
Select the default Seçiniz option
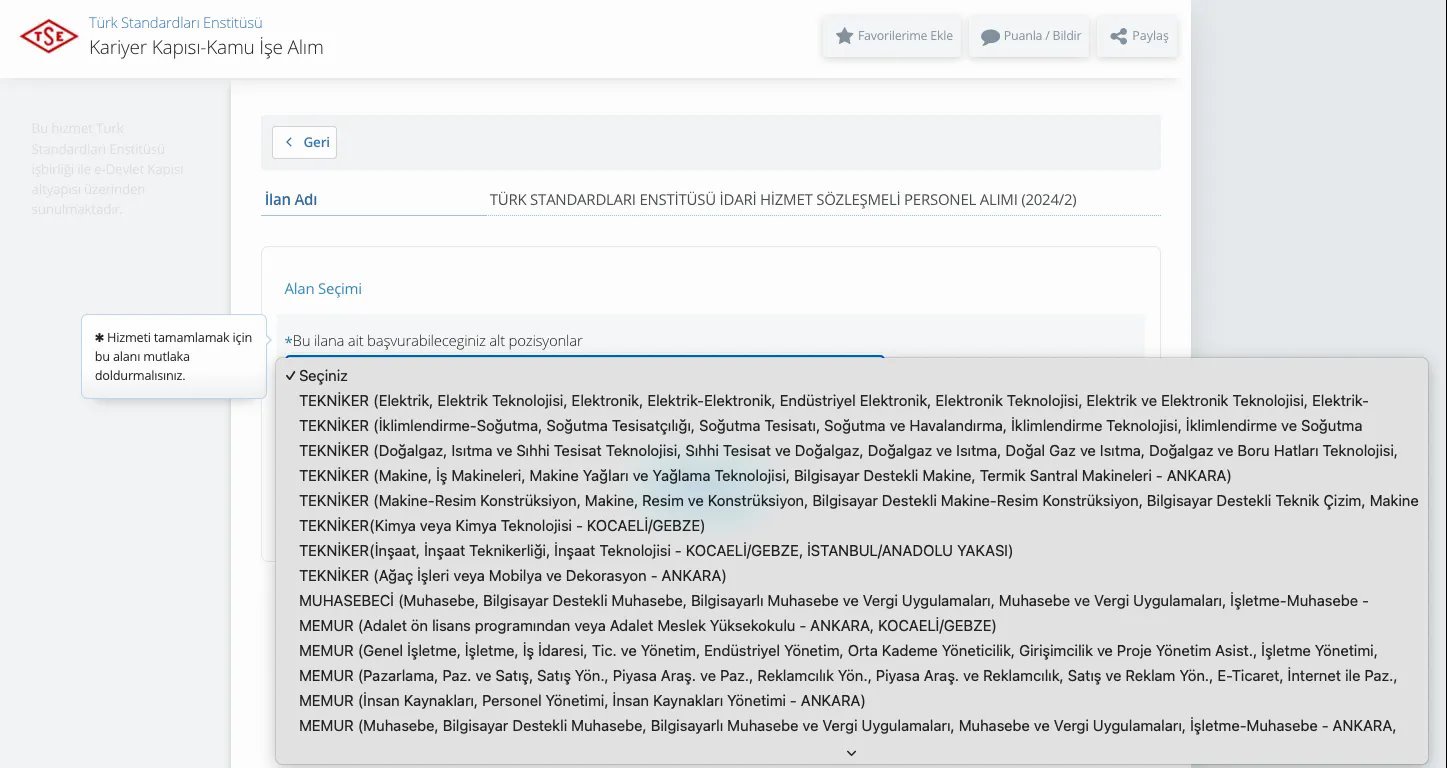[x=324, y=376]
